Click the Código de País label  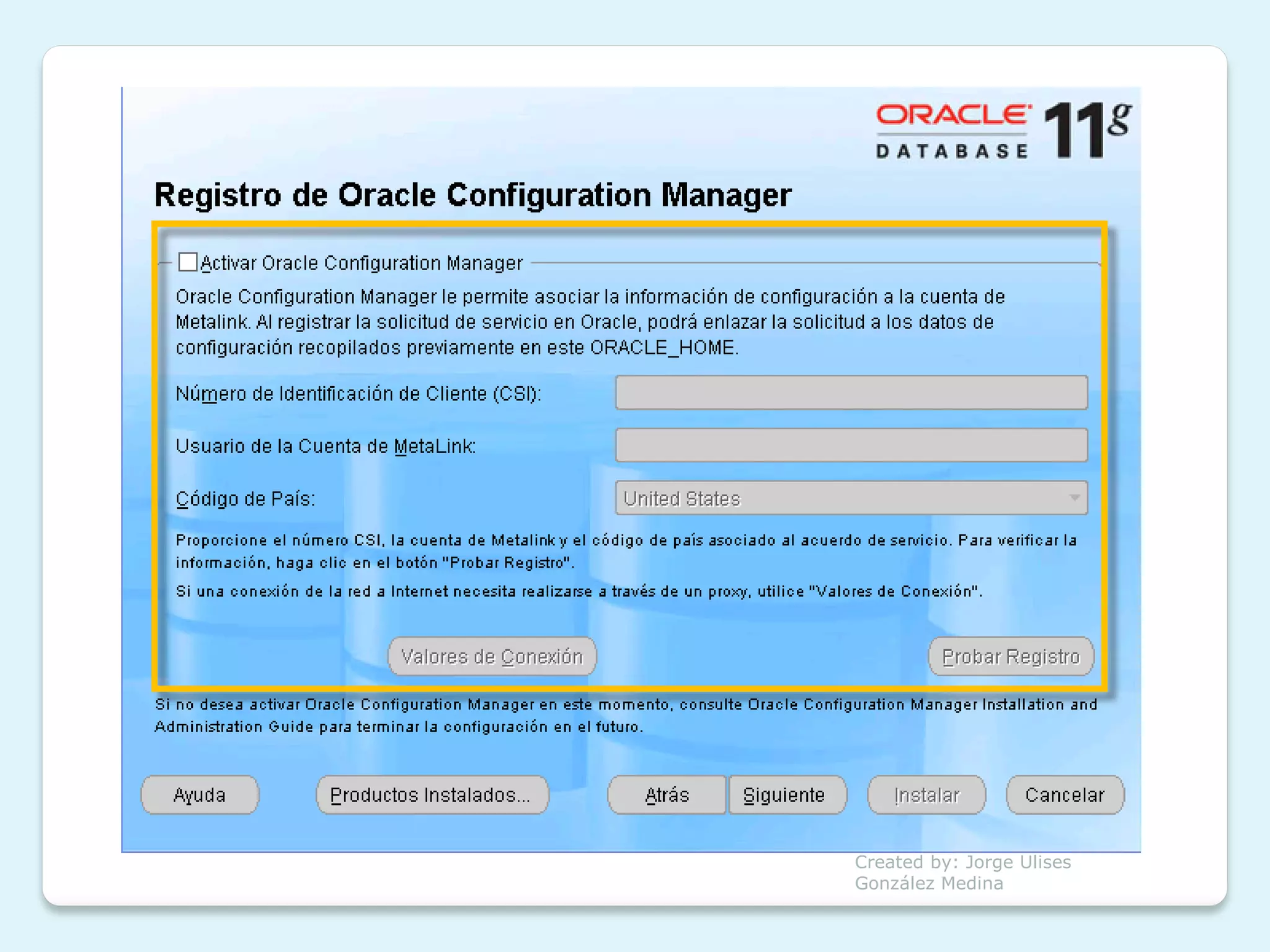246,499
